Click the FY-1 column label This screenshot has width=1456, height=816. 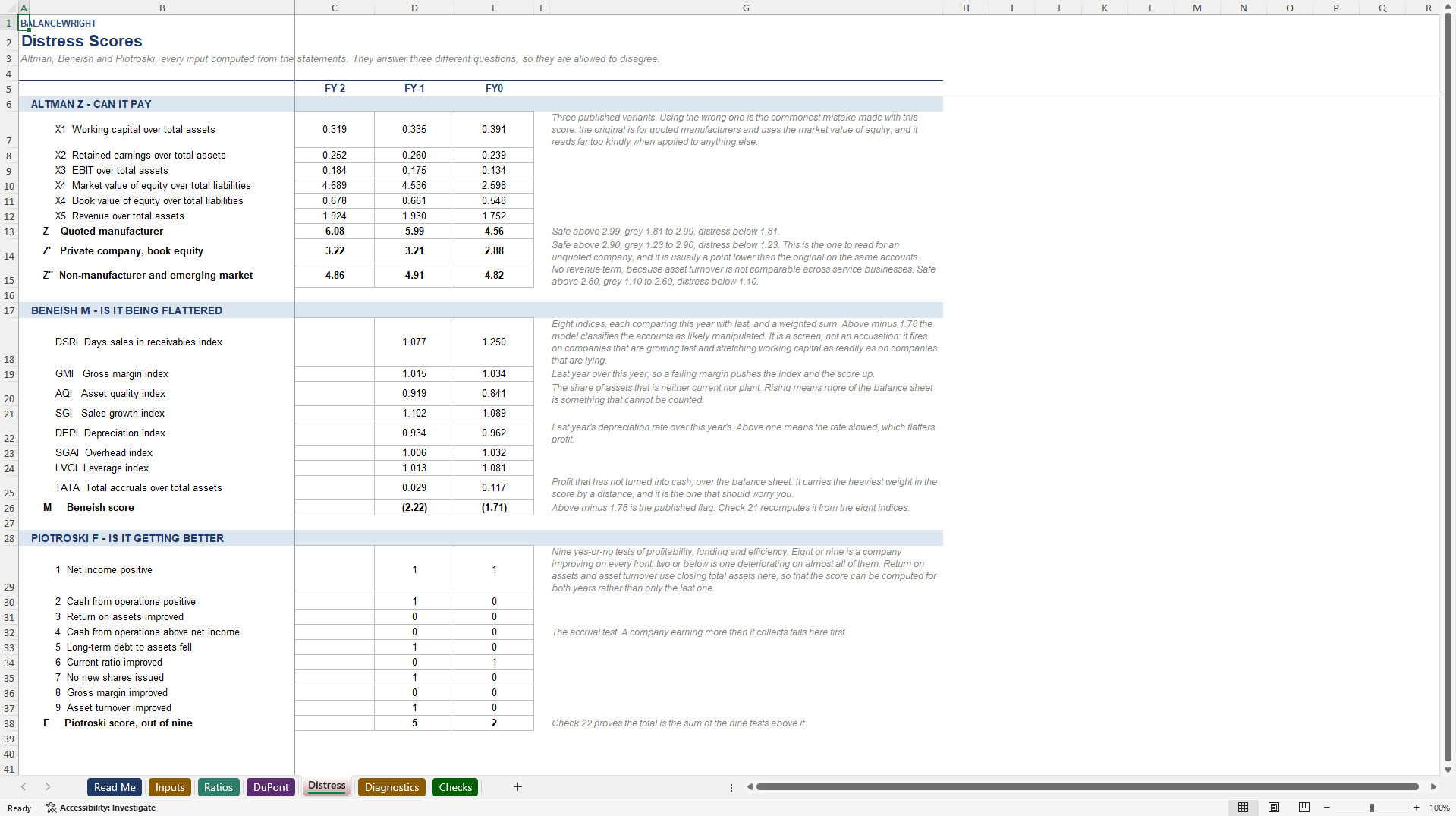coord(414,88)
